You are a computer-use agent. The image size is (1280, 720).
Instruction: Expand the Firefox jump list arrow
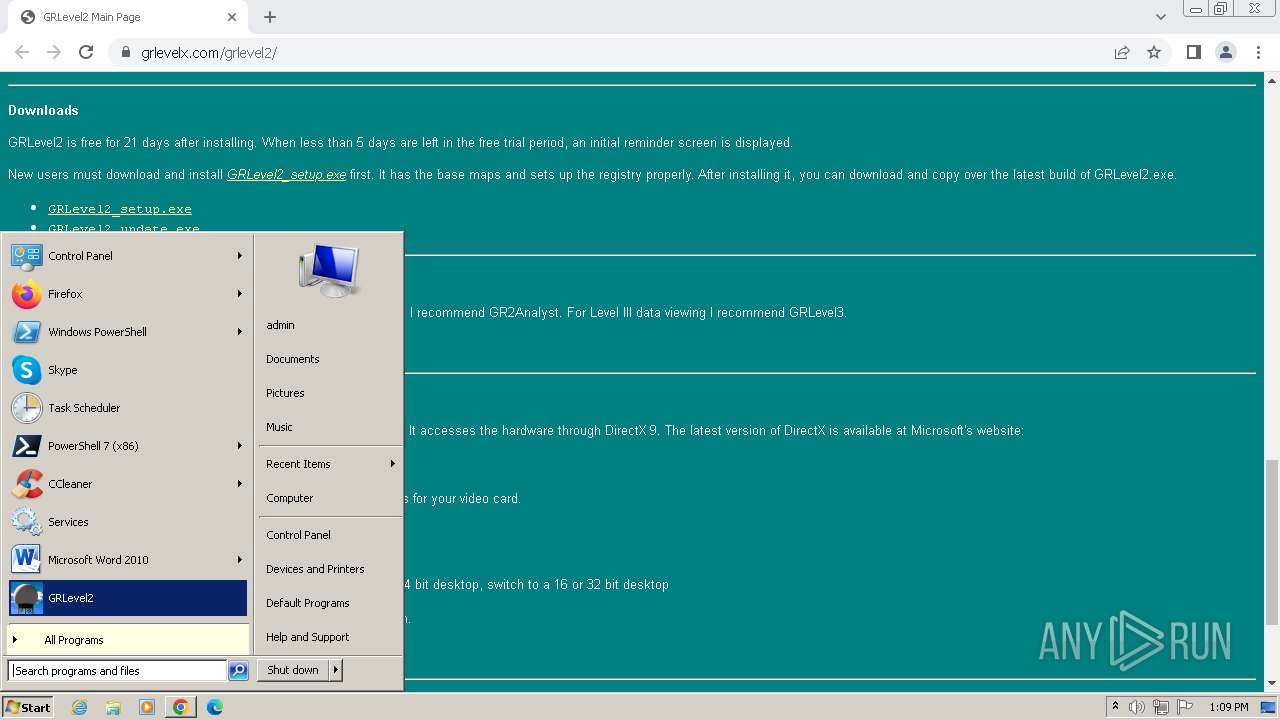(x=240, y=294)
